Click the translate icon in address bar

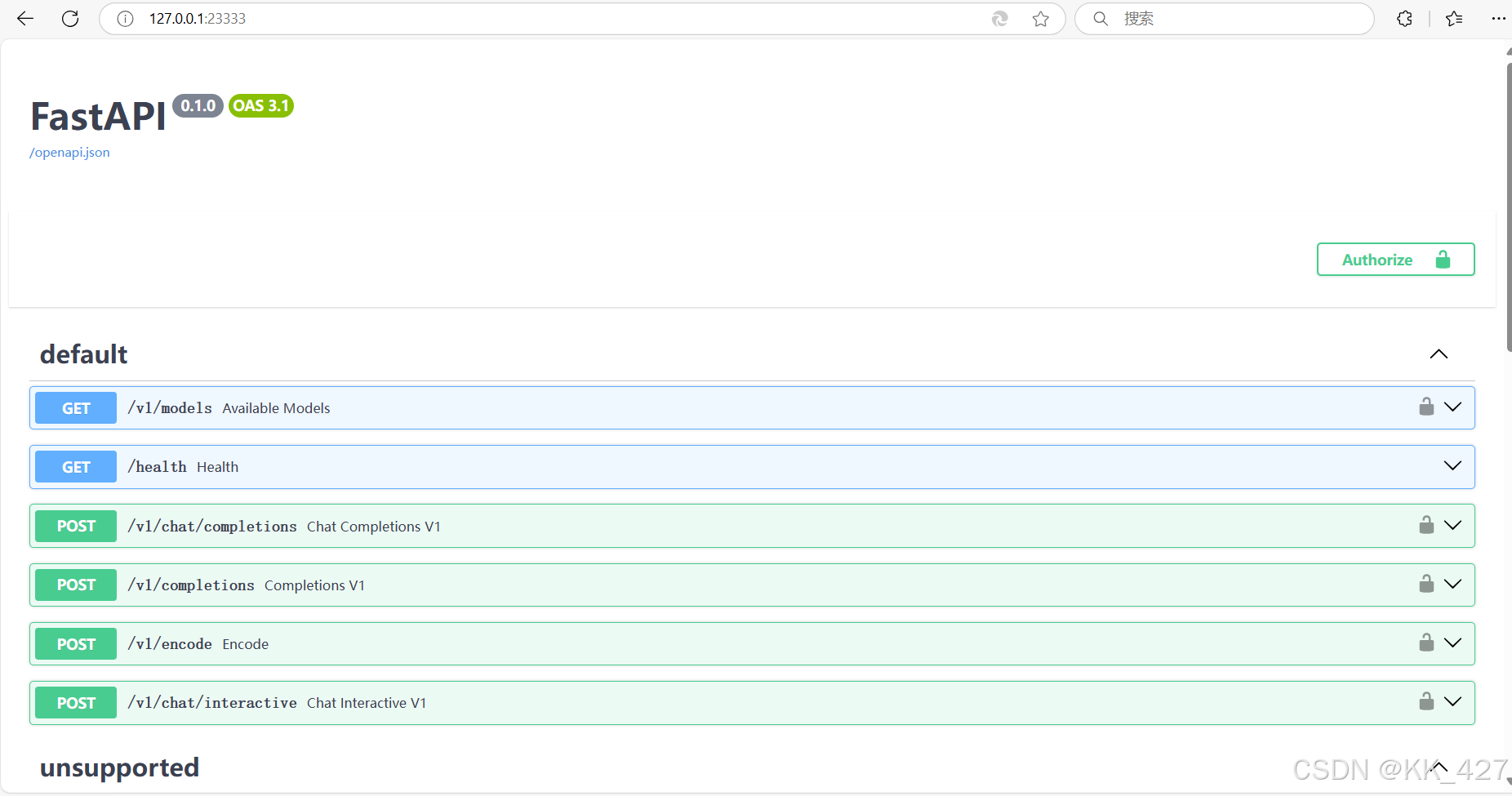click(999, 19)
